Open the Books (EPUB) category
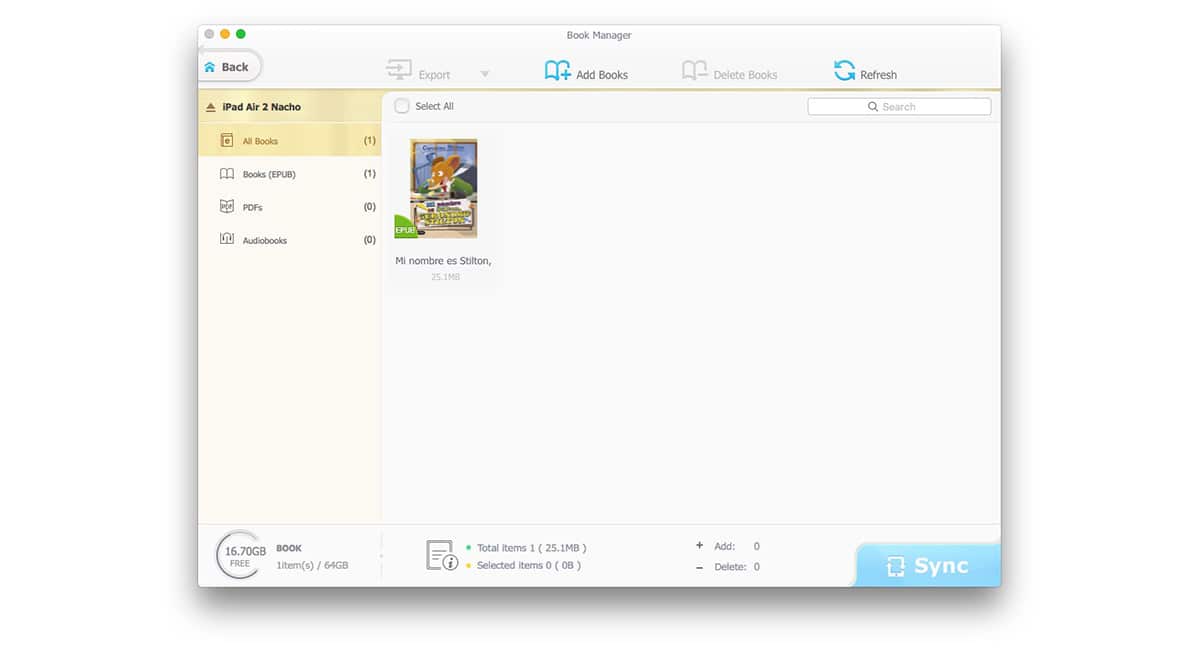1200x650 pixels. [x=269, y=174]
